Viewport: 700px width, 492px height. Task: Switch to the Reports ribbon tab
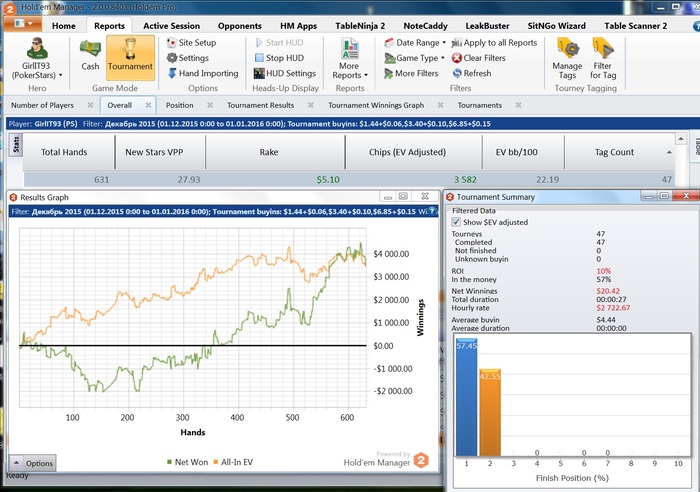(109, 26)
